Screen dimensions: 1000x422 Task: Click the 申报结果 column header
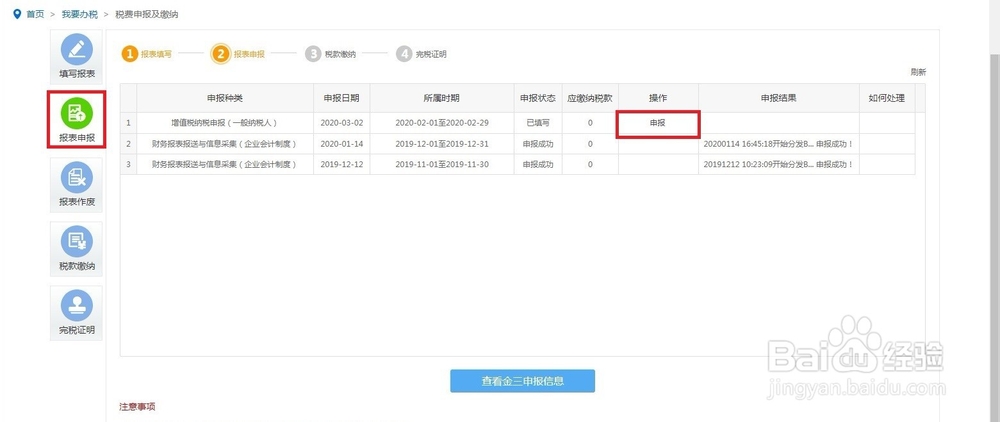[x=779, y=98]
